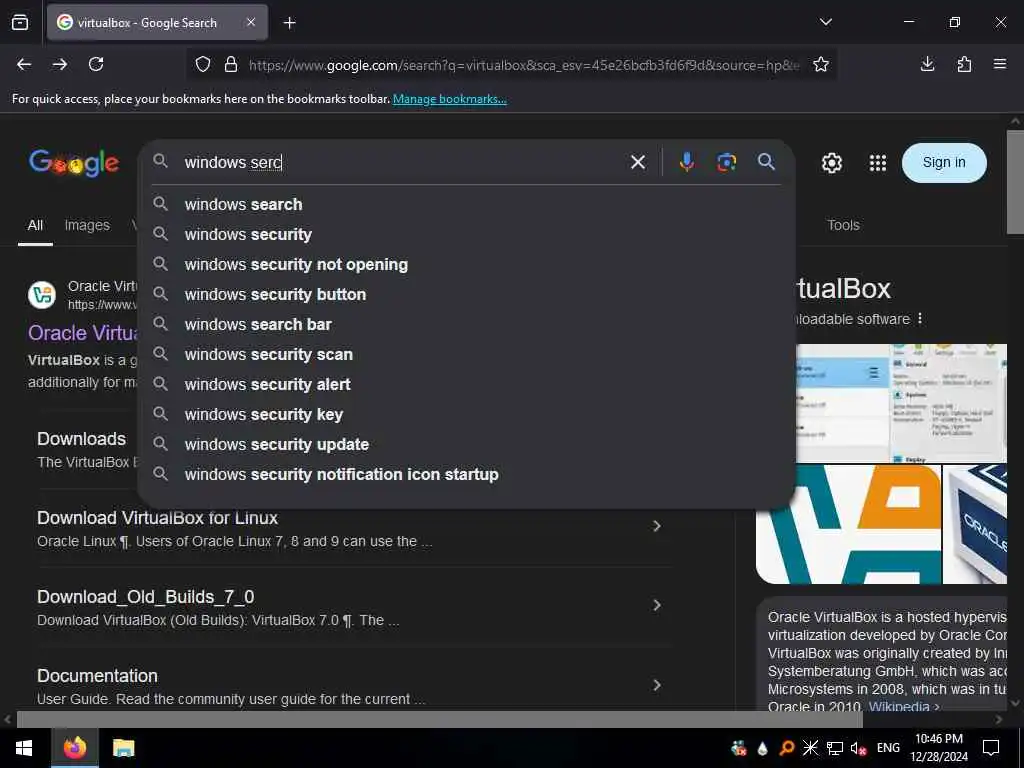Viewport: 1024px width, 768px height.
Task: View site security padlock information
Action: 231,65
